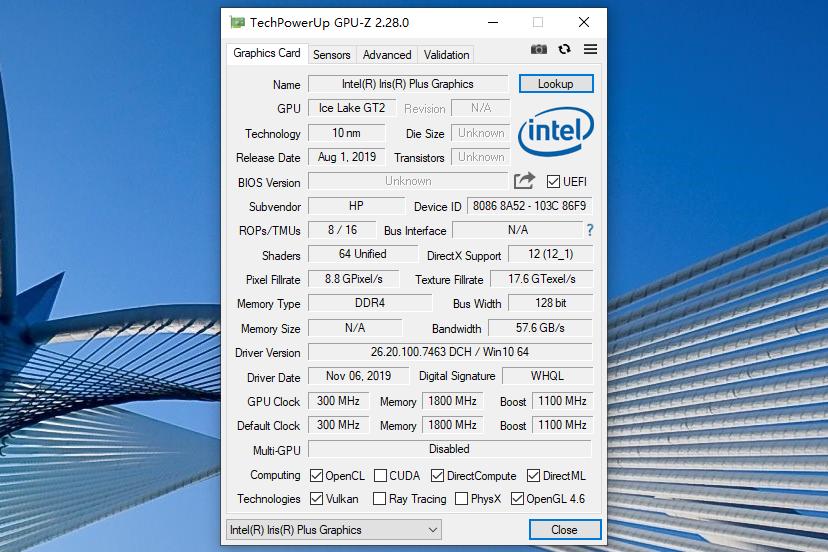The width and height of the screenshot is (828, 552).
Task: Toggle the DirectML checkbox
Action: (533, 475)
